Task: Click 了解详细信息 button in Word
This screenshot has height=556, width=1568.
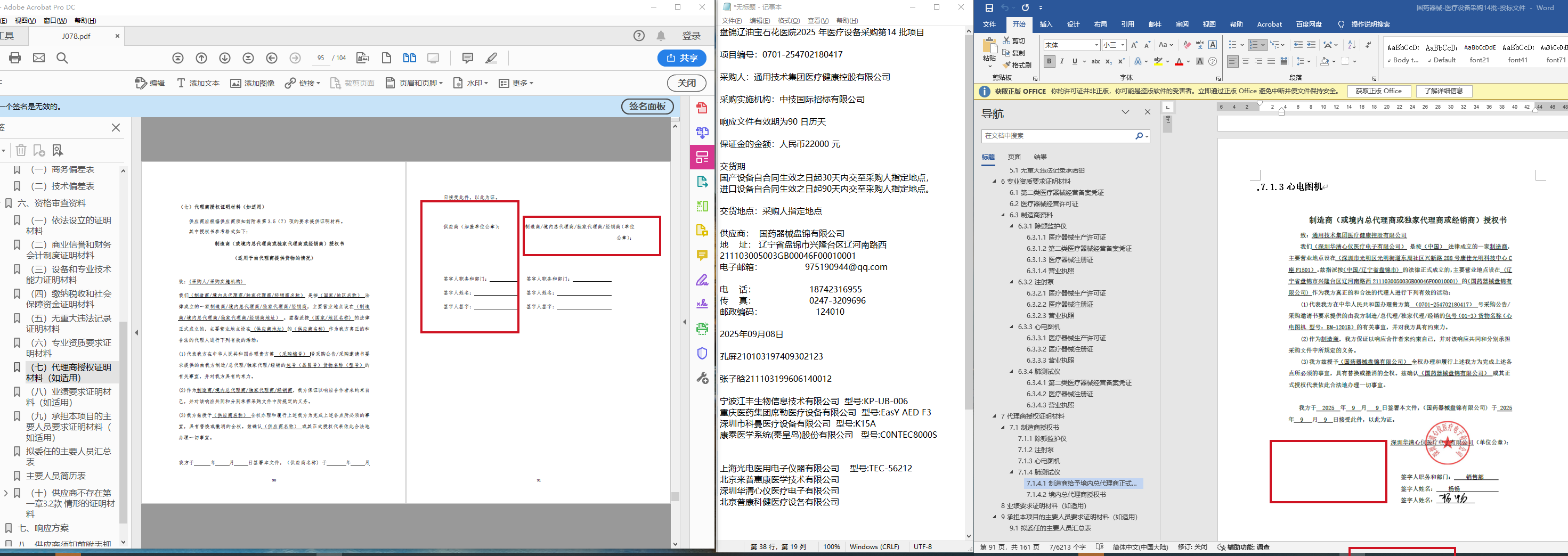Action: pyautogui.click(x=1443, y=91)
